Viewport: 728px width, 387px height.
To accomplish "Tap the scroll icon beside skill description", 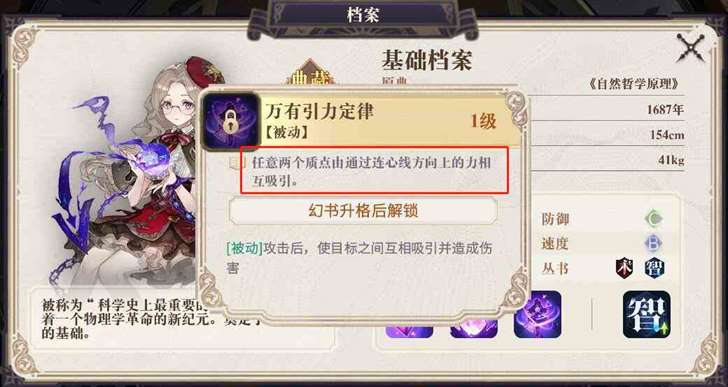I will pos(236,163).
